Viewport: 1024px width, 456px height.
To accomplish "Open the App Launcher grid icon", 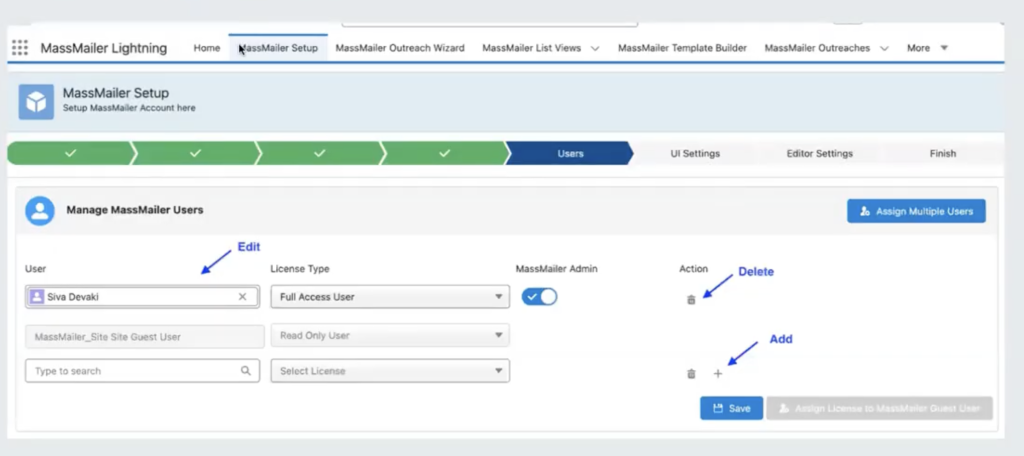I will (x=20, y=48).
